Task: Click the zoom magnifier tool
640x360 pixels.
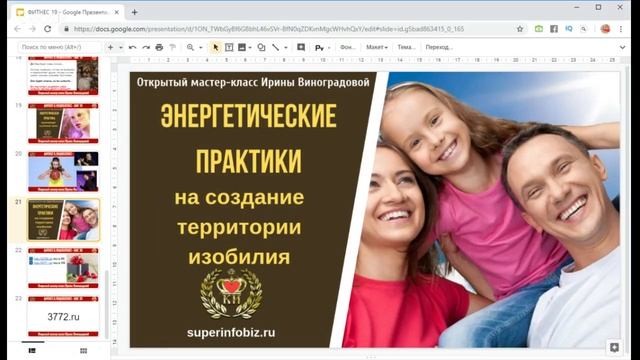Action: [190, 47]
